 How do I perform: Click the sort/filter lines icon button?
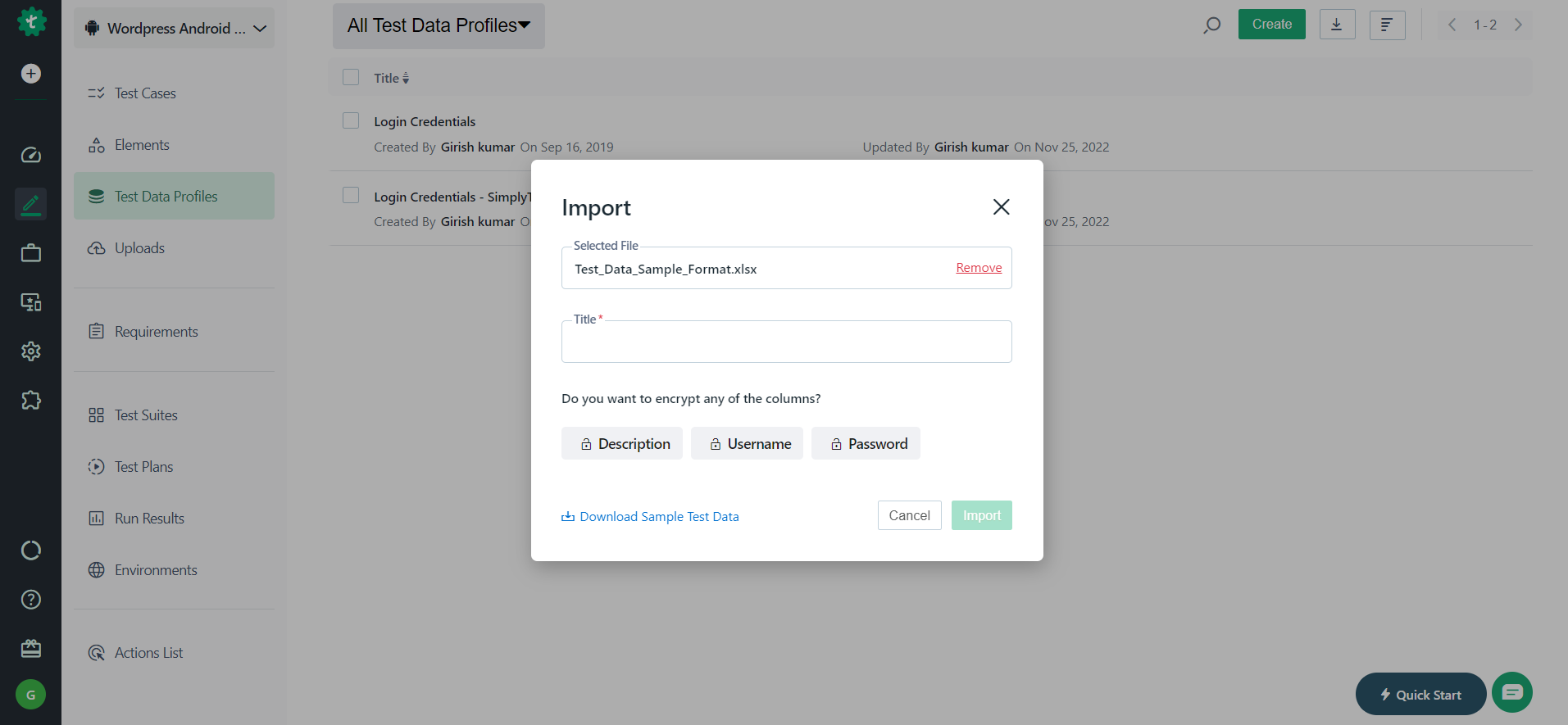1387,25
